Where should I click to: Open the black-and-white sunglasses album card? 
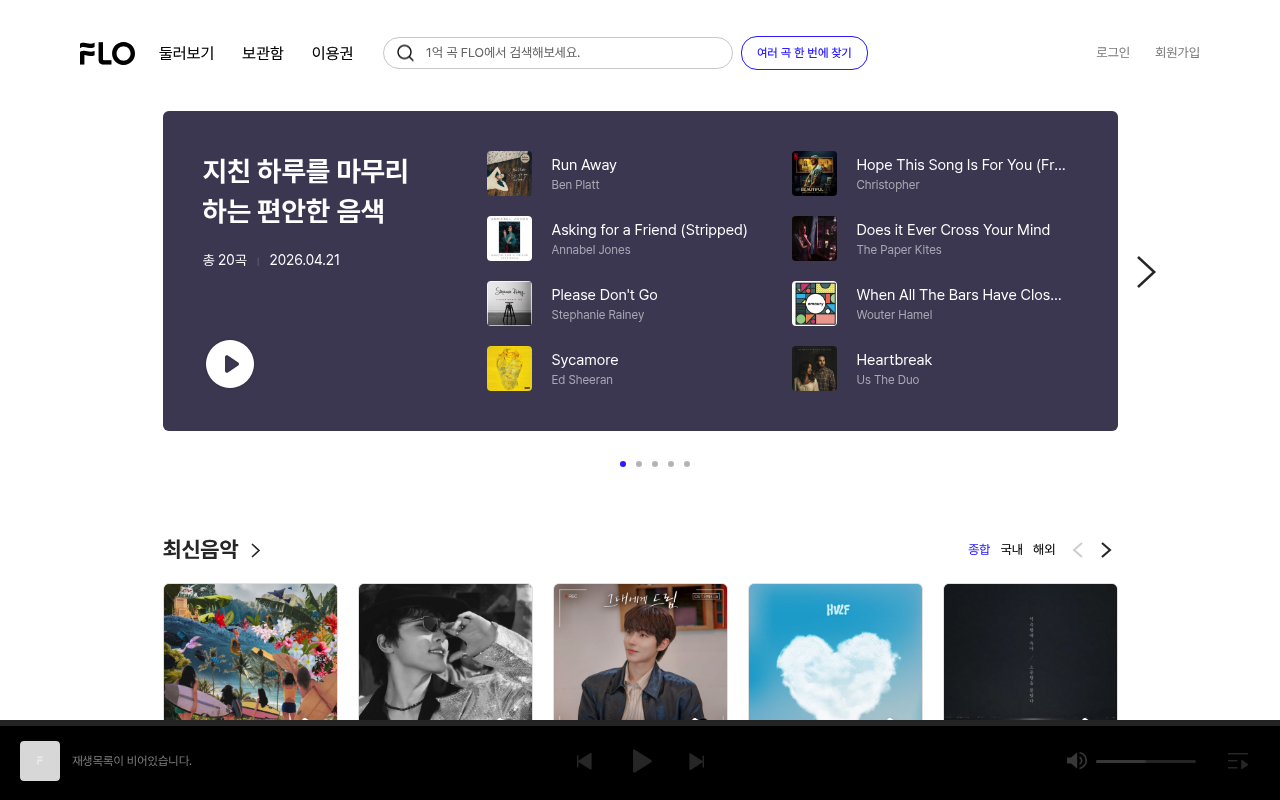445,652
